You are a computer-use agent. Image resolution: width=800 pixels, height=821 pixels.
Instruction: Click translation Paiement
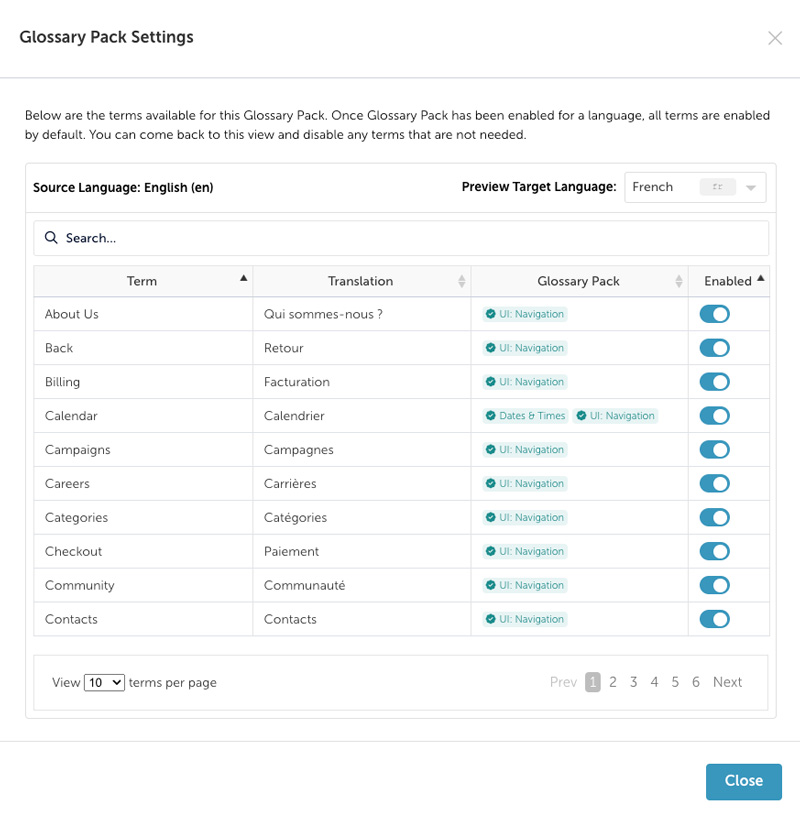coord(291,551)
